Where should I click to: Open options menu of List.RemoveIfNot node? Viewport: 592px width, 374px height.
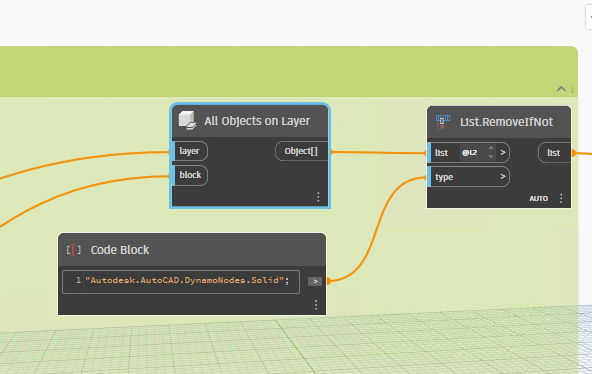(x=561, y=198)
